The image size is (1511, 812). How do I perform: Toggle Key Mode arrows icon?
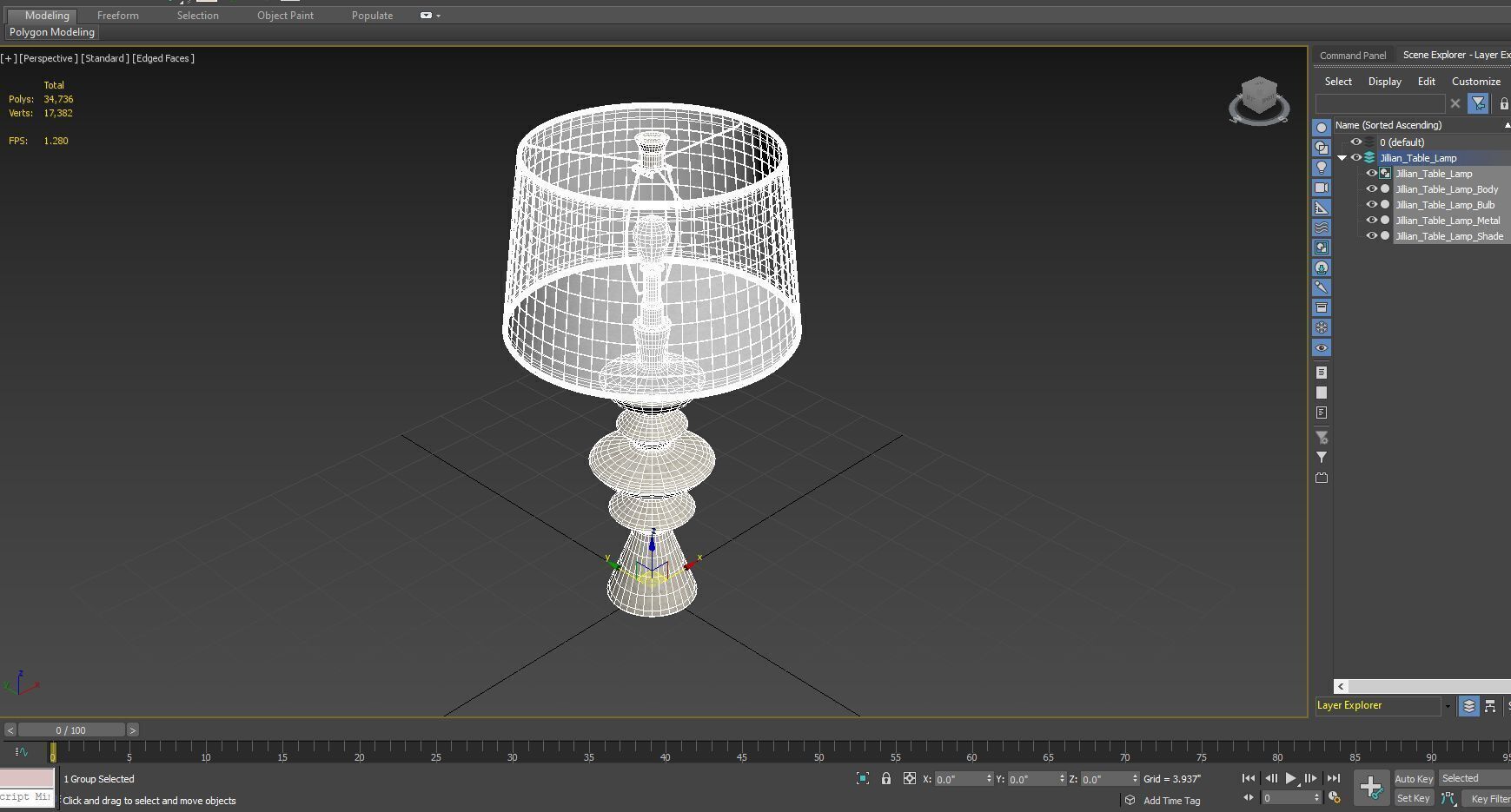(1249, 797)
